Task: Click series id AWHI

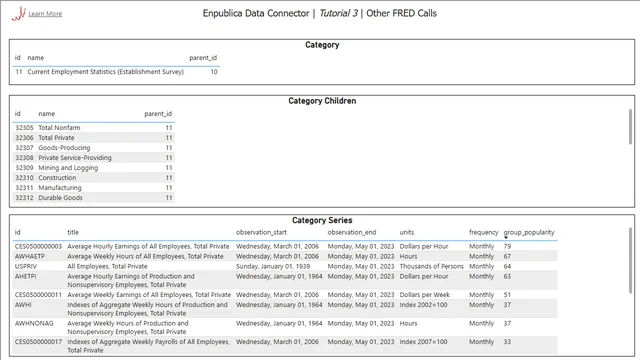Action: point(23,305)
